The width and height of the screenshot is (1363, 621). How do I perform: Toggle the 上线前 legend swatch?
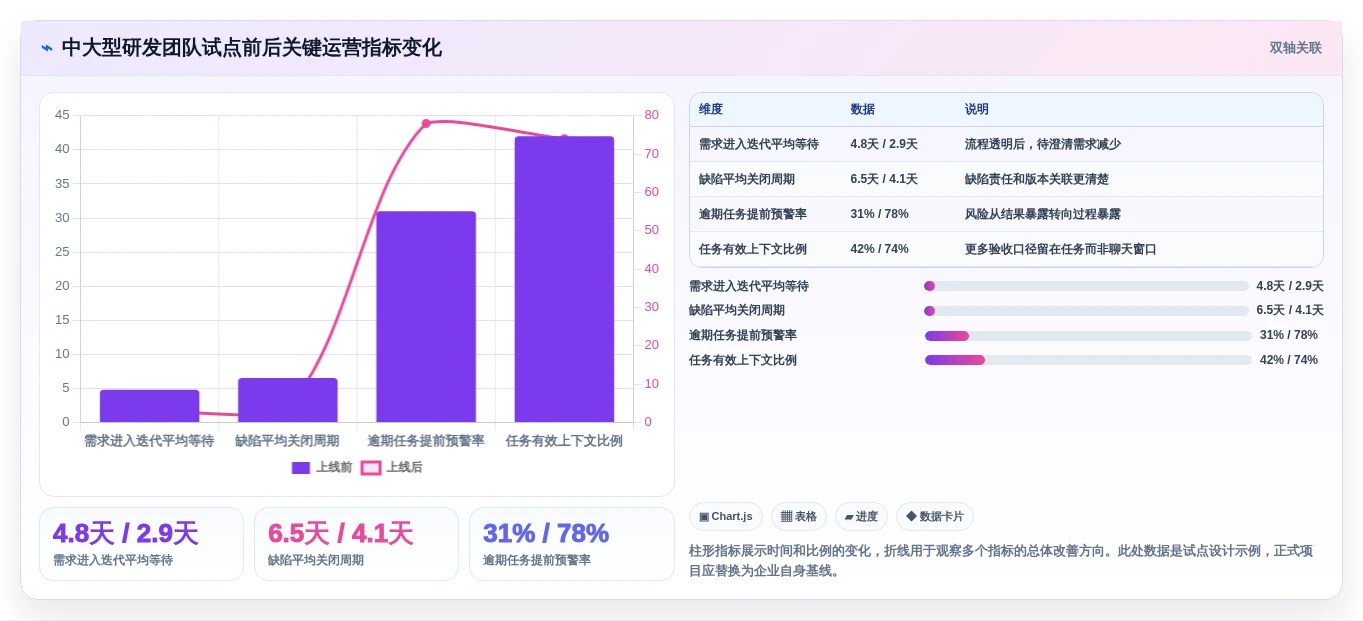pos(301,467)
